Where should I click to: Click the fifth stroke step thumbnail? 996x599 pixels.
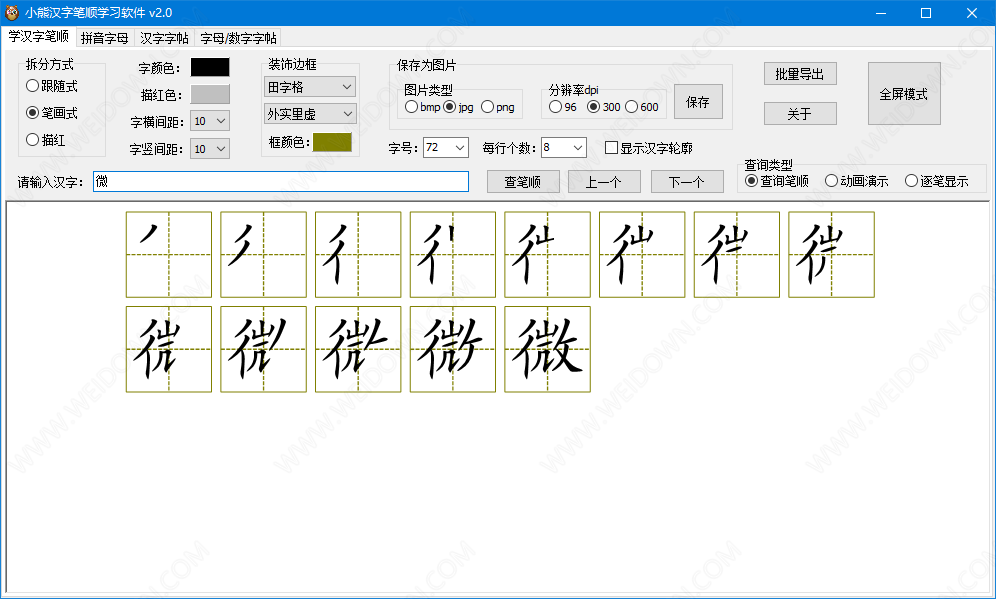coord(548,255)
